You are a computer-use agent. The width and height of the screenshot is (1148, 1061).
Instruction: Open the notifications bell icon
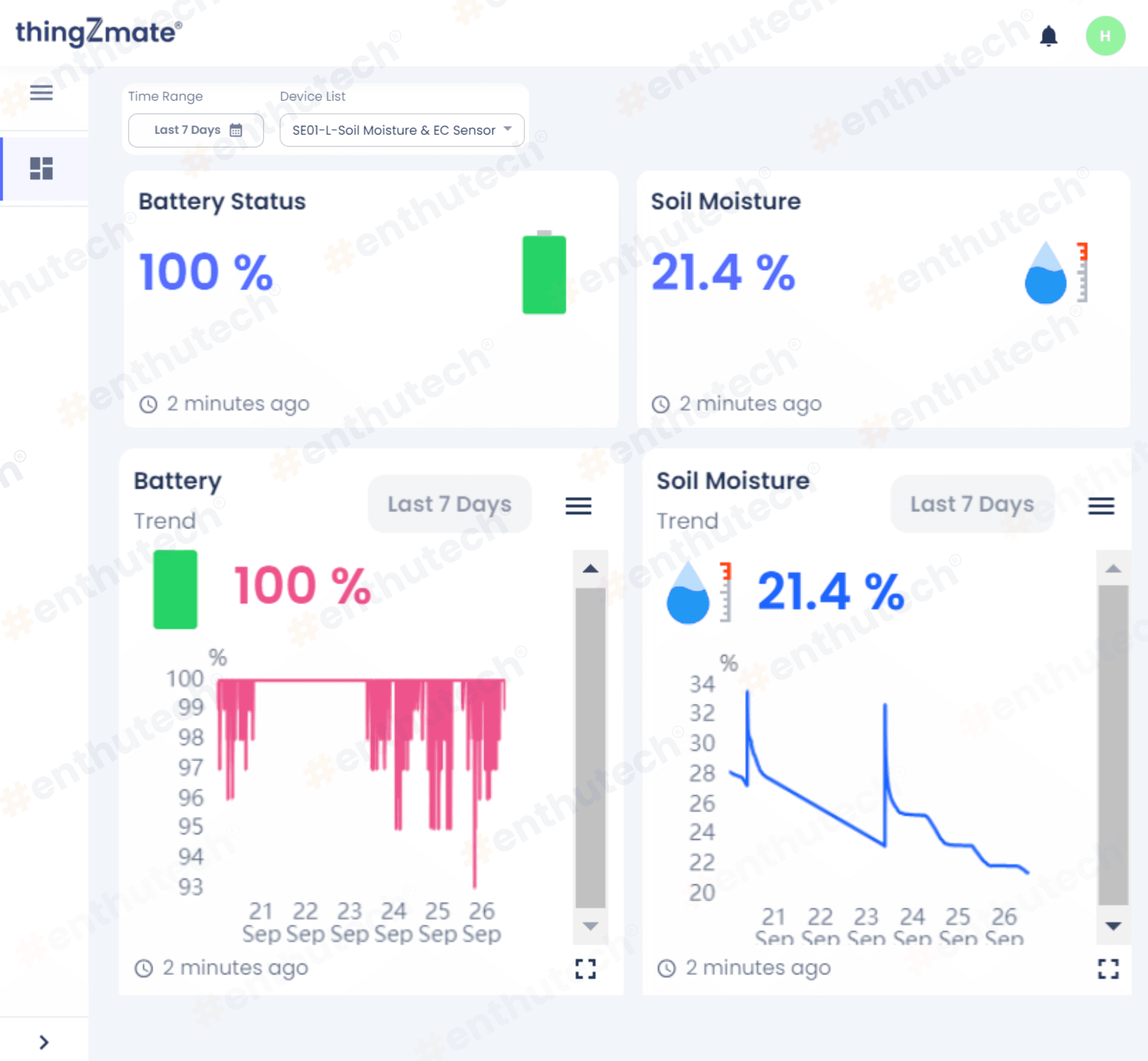[1048, 36]
